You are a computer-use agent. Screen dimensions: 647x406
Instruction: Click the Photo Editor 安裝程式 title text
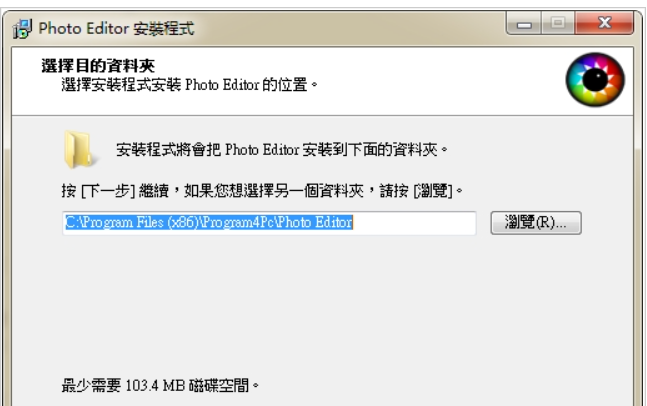tap(116, 29)
